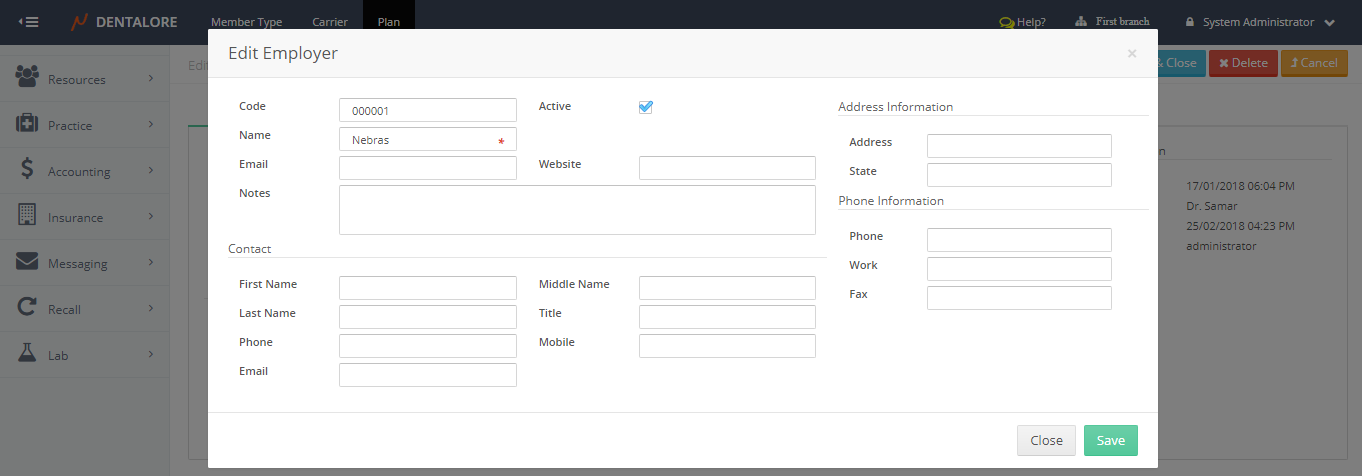
Task: Click the Resources people icon in sidebar
Action: click(x=27, y=78)
